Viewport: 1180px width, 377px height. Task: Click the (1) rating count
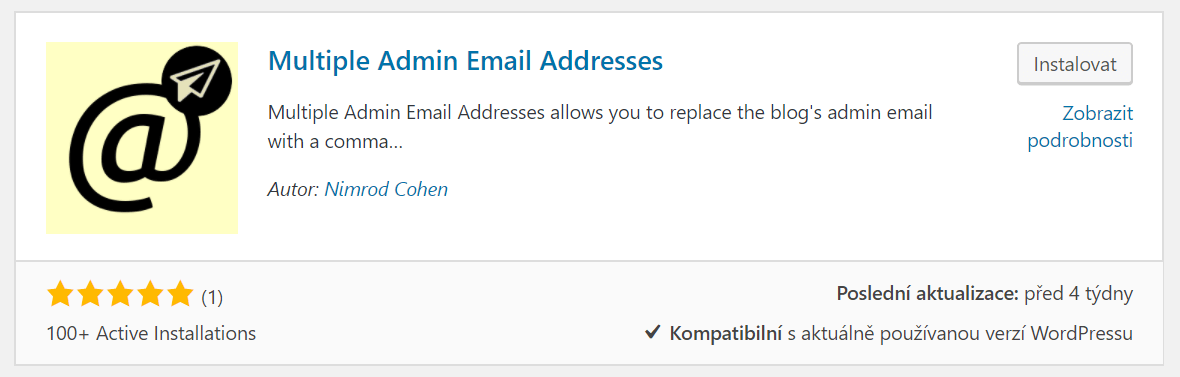(212, 297)
